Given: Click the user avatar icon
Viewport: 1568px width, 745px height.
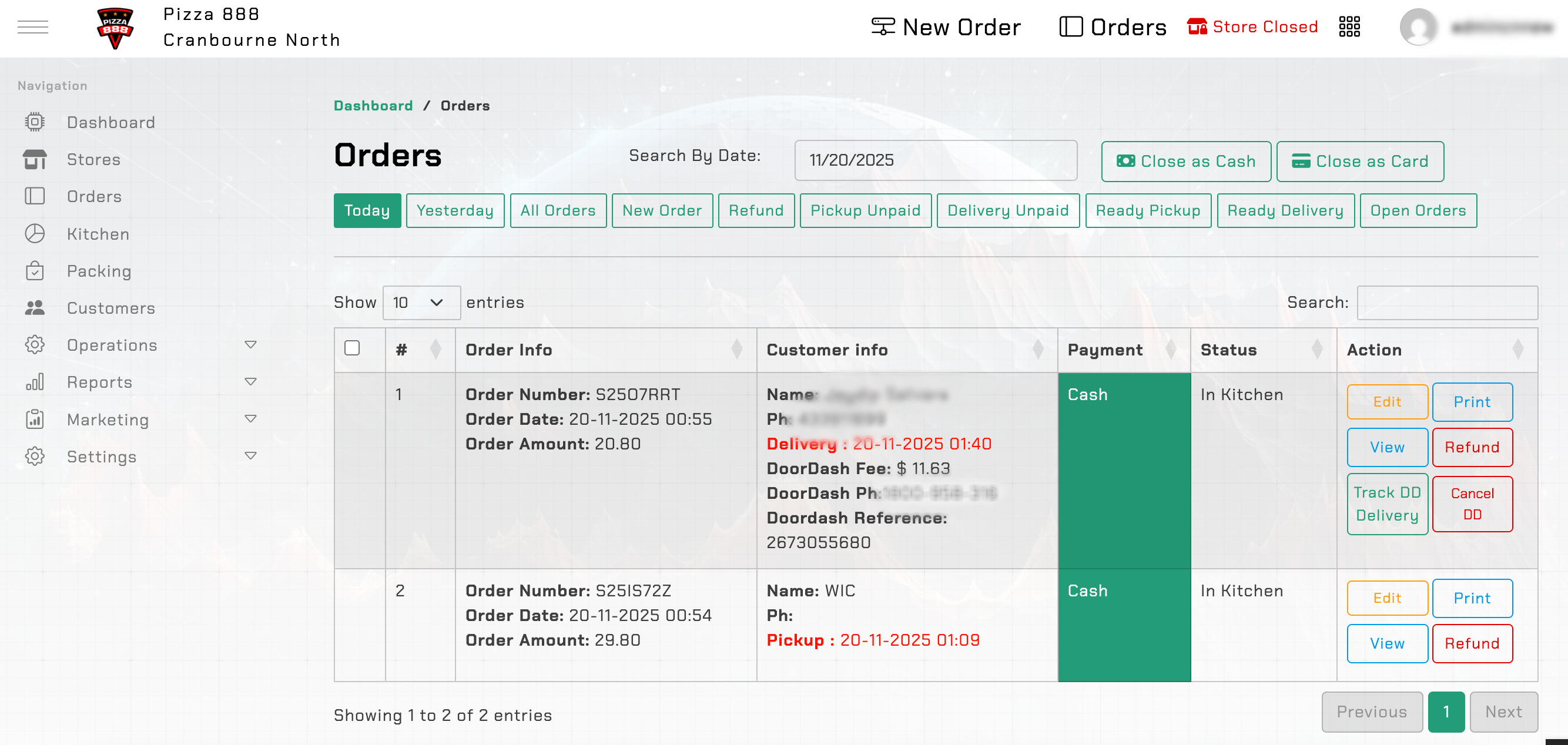Looking at the screenshot, I should tap(1418, 27).
